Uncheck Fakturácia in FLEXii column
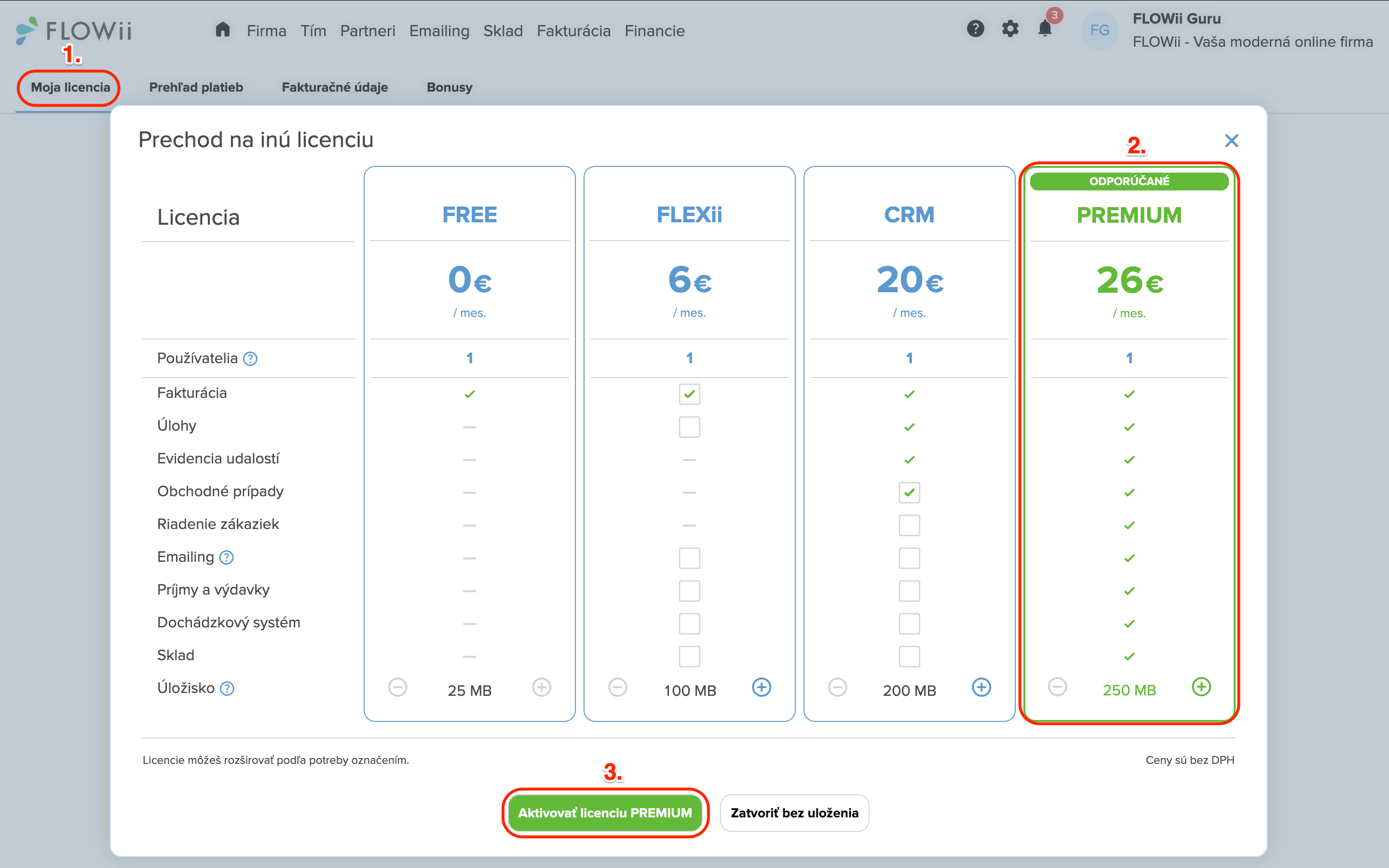The width and height of the screenshot is (1389, 868). click(689, 394)
